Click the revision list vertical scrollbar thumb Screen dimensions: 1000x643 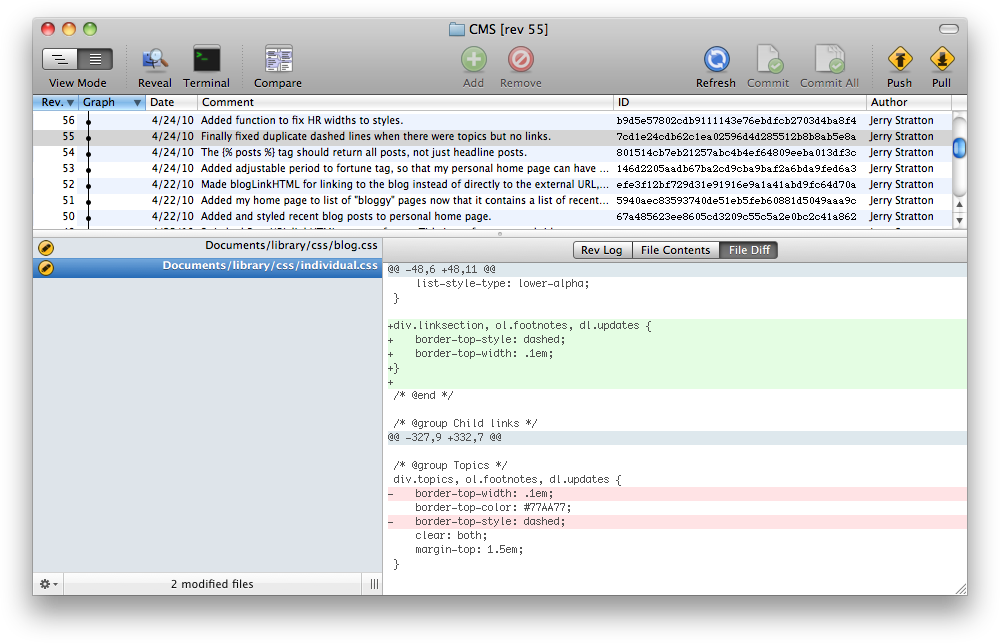(x=959, y=148)
